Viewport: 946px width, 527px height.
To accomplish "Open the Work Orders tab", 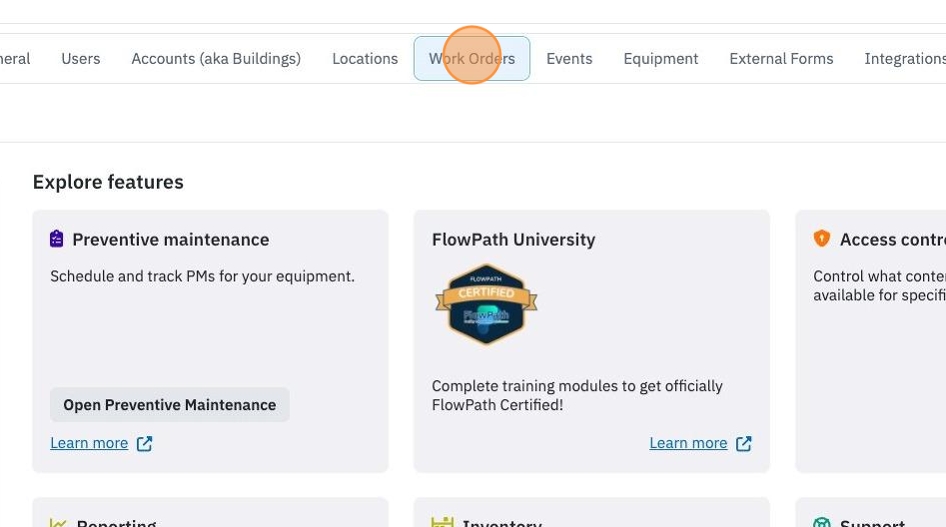I will 472,58.
